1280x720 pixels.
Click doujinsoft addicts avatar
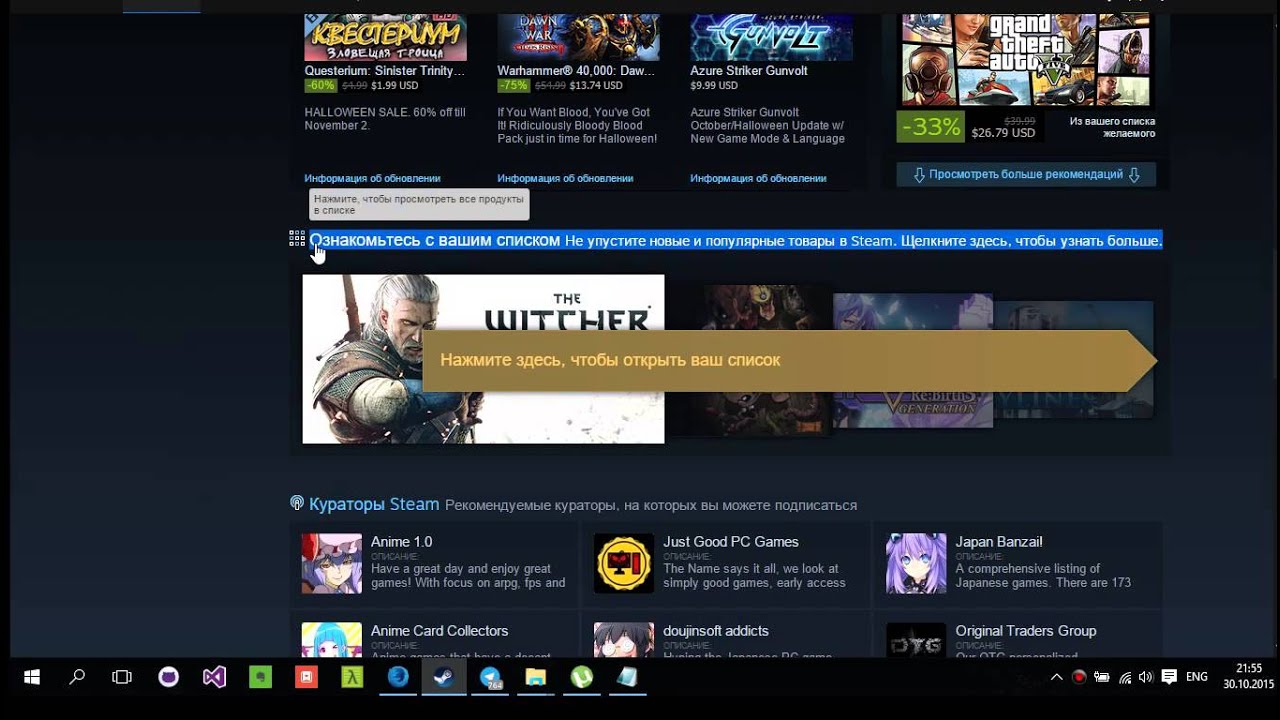pyautogui.click(x=624, y=640)
